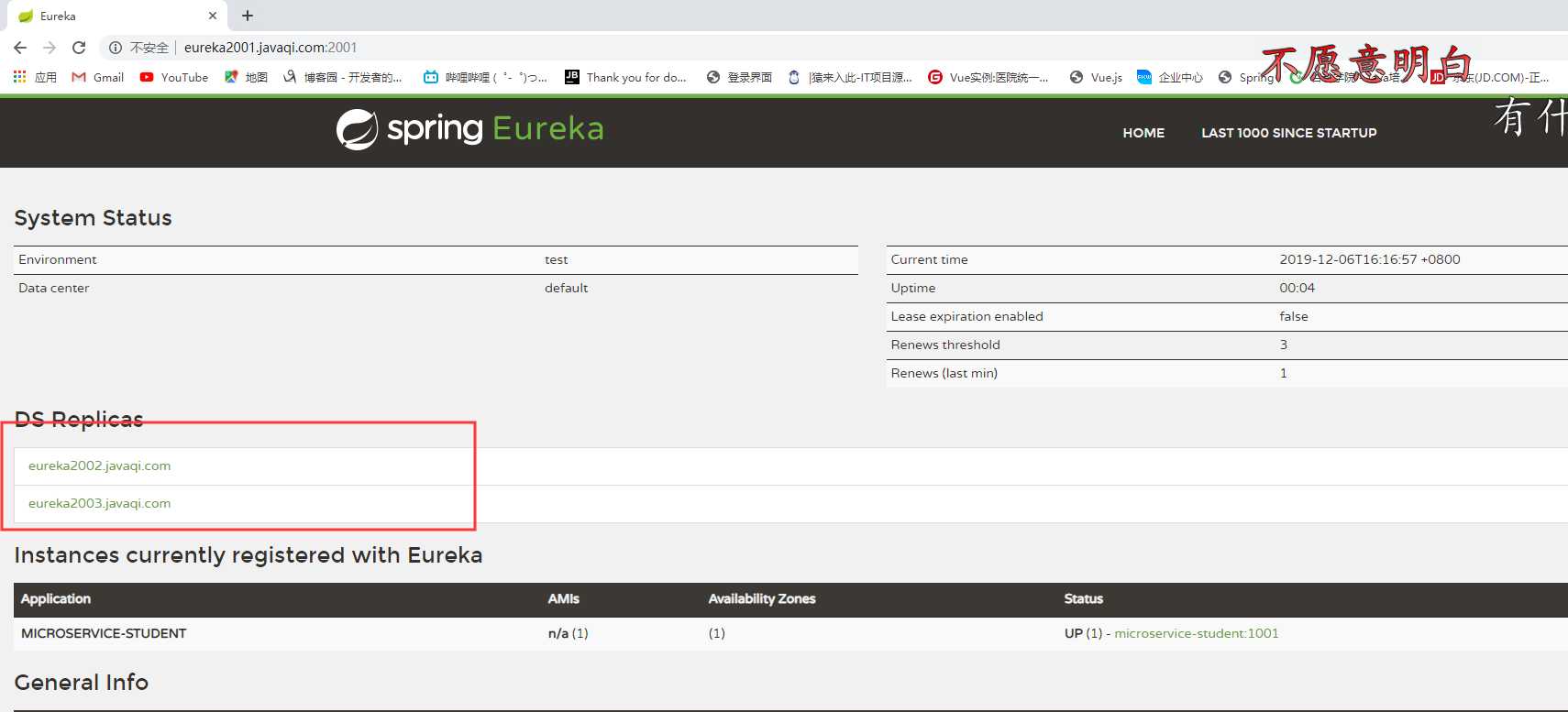Click the 不安全 security warning label
This screenshot has width=1568, height=712.
[149, 48]
